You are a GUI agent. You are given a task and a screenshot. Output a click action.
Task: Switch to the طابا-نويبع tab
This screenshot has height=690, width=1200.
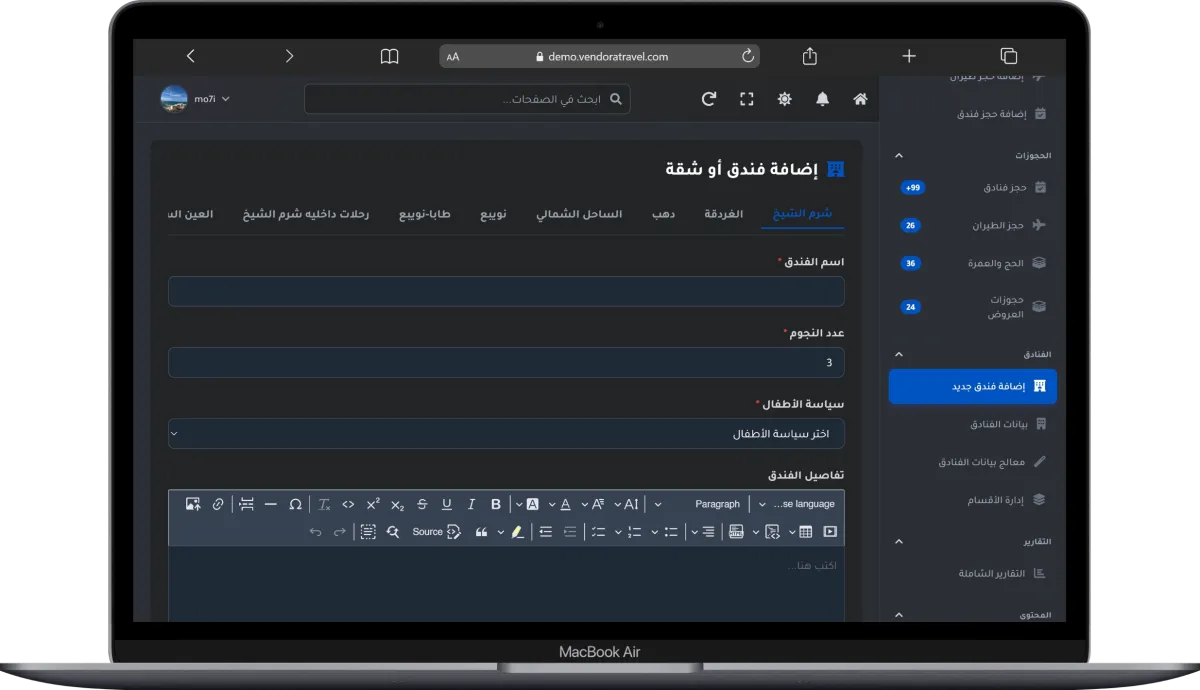[425, 214]
